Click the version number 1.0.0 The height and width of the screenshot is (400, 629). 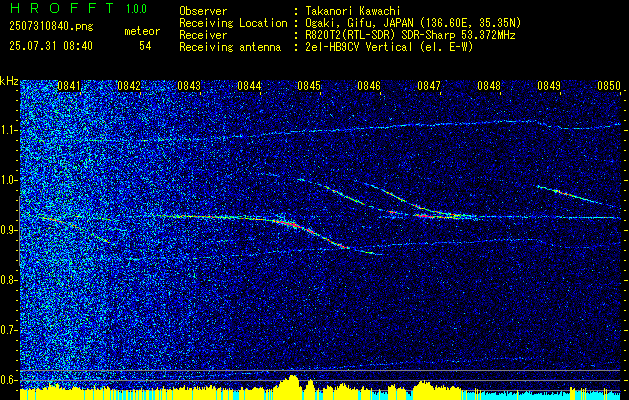tap(136, 9)
